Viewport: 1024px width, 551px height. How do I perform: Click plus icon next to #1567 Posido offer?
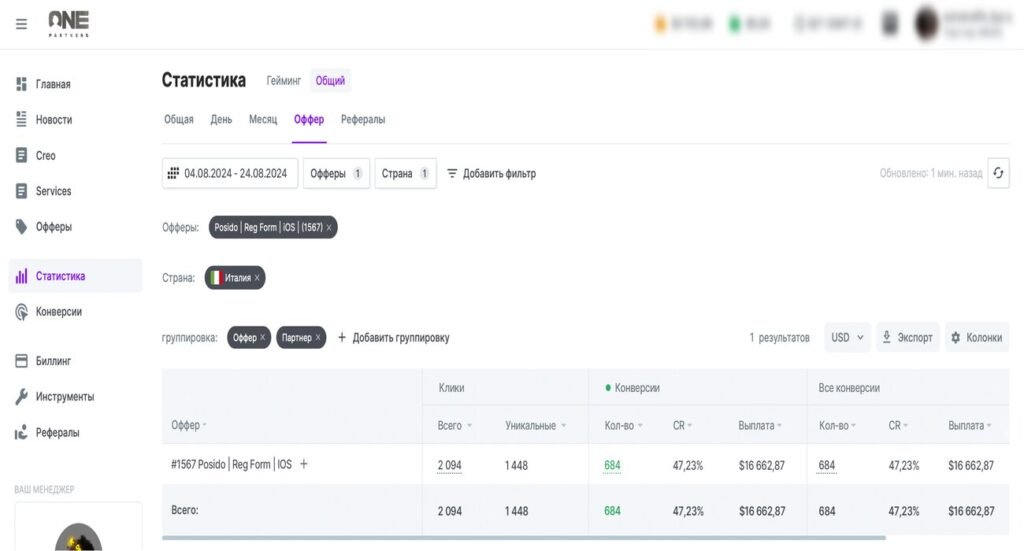pos(304,464)
